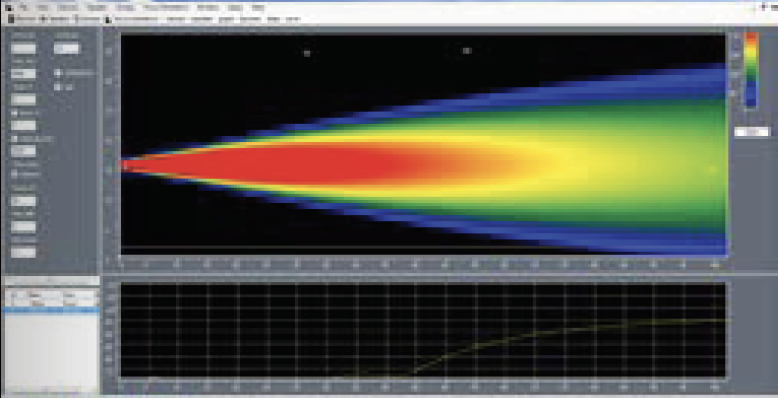Viewport: 778px width, 398px height.
Task: Open the top-right field in the left settings panel
Action: click(x=66, y=49)
